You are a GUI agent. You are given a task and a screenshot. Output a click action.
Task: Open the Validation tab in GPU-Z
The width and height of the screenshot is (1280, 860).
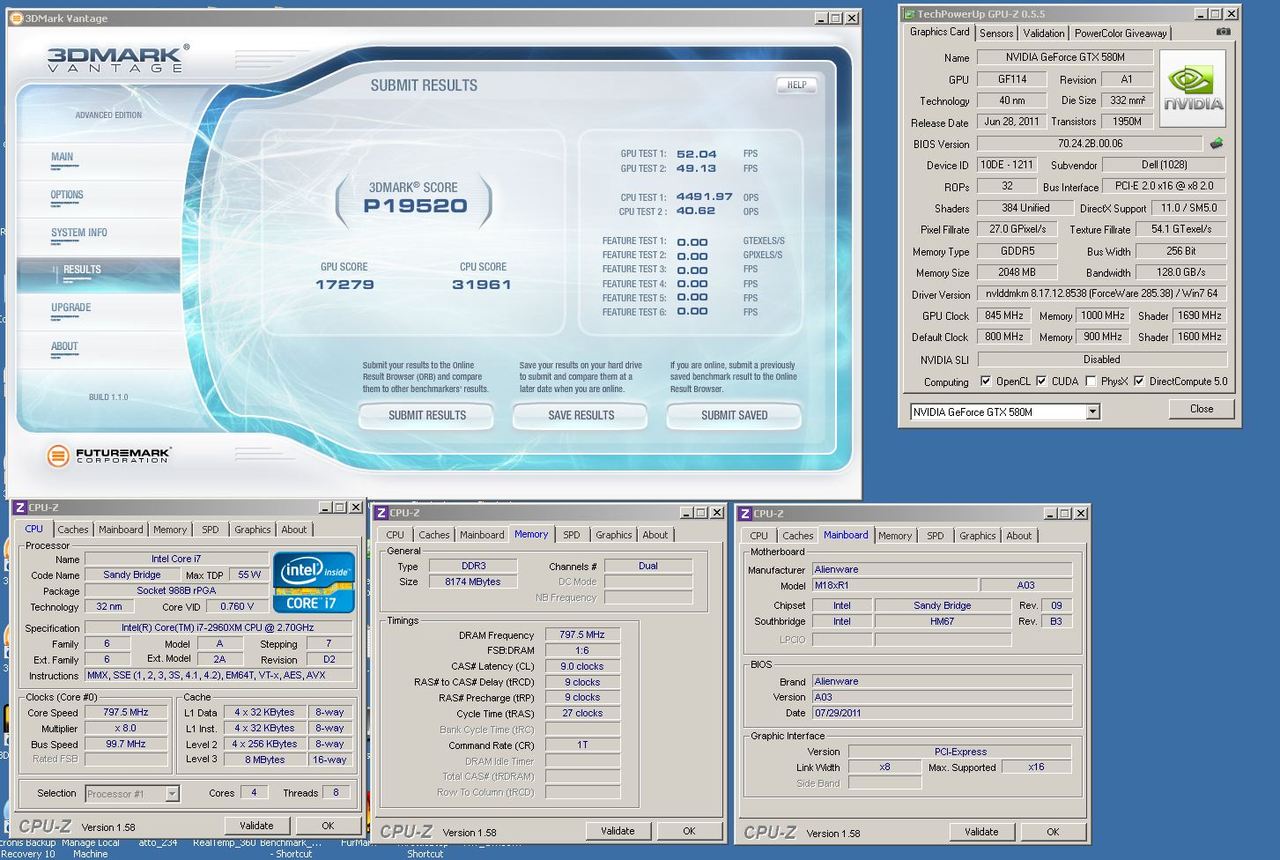[x=1044, y=33]
